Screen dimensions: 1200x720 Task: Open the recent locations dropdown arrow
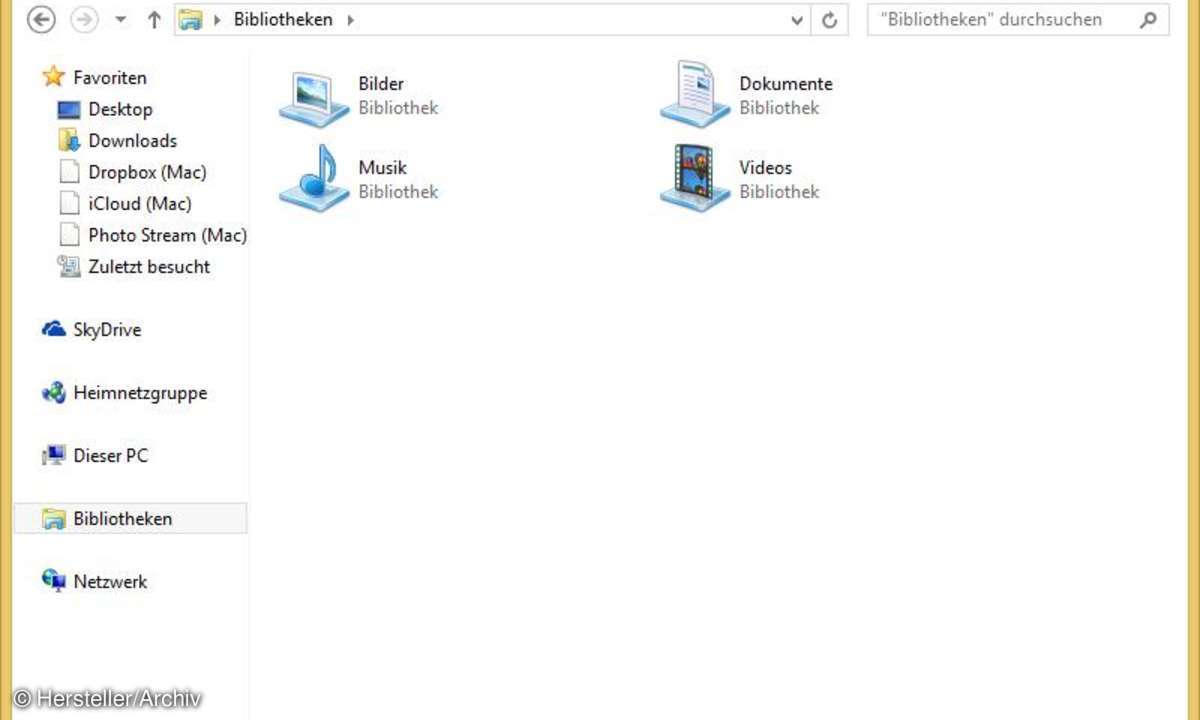[121, 20]
